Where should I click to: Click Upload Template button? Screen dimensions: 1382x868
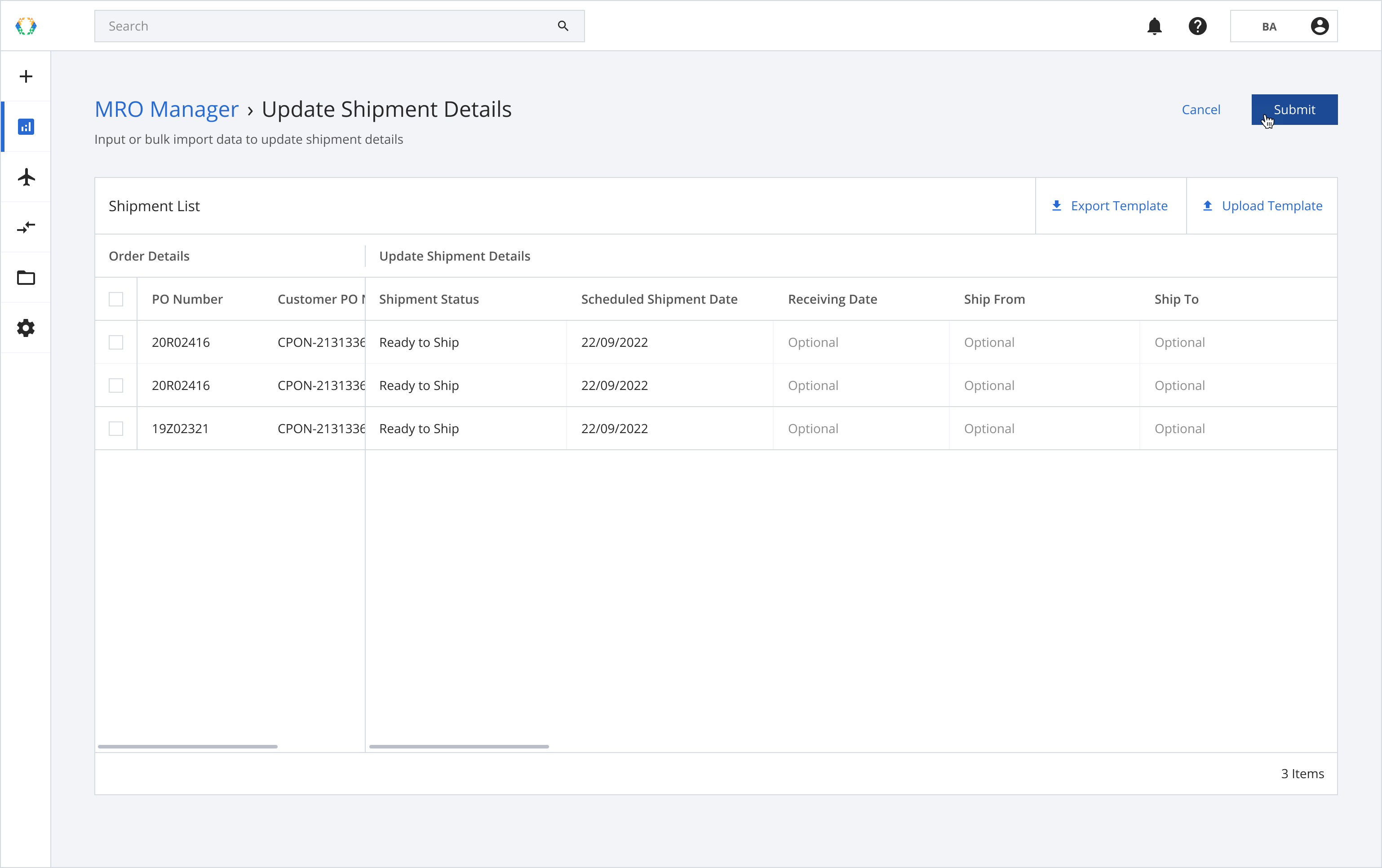(1262, 205)
